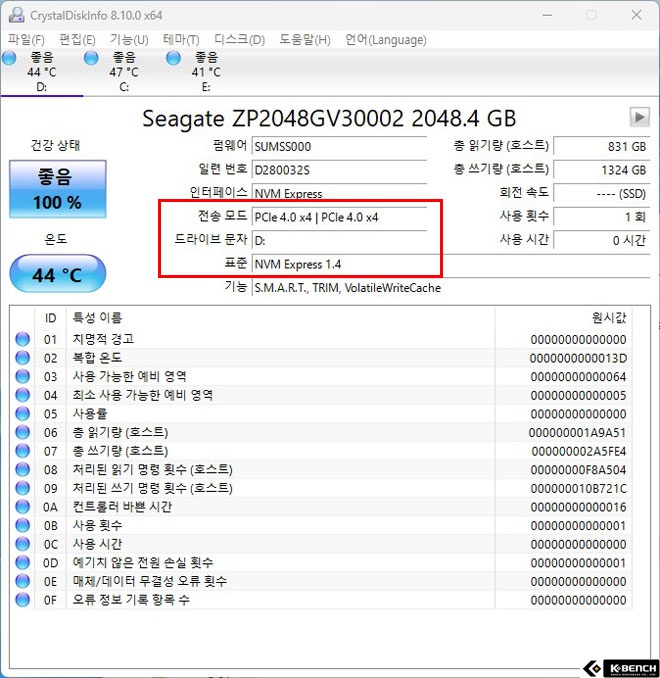660x678 pixels.
Task: Click status icon for ID 01 치명적 경고
Action: 22,339
